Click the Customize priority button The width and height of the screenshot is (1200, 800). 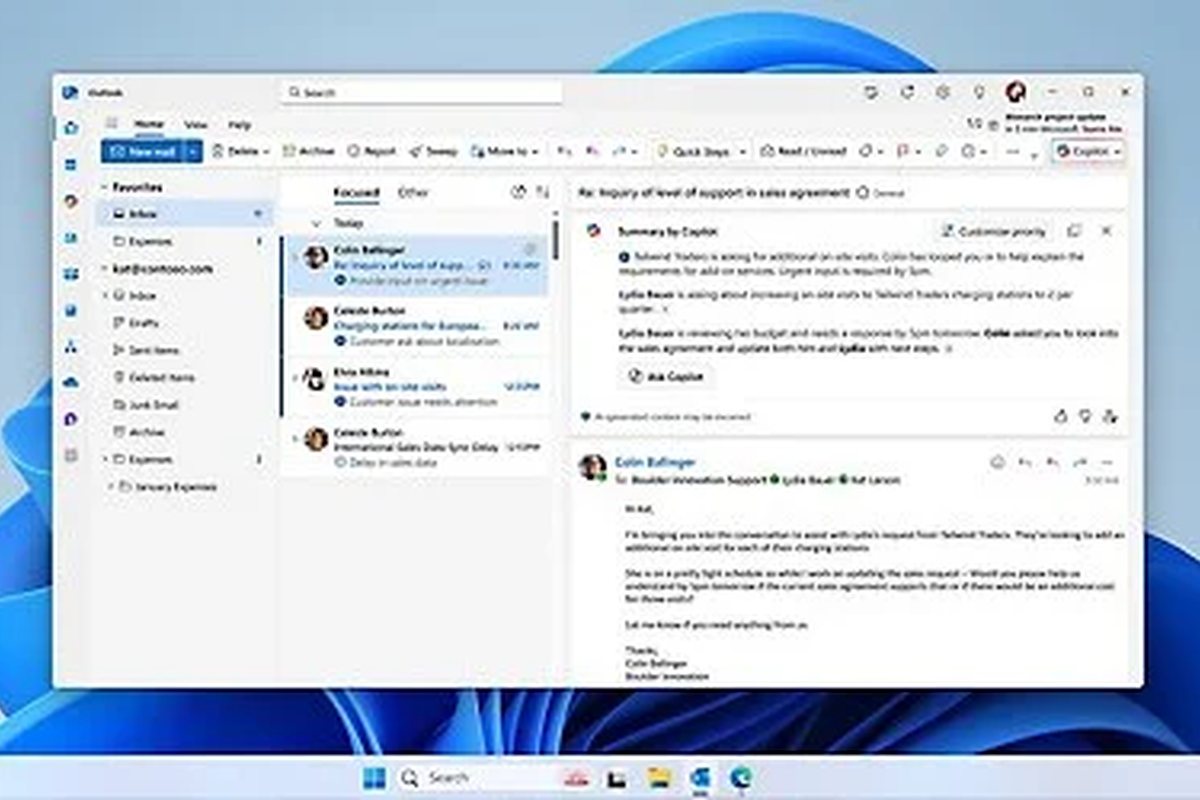[x=994, y=231]
